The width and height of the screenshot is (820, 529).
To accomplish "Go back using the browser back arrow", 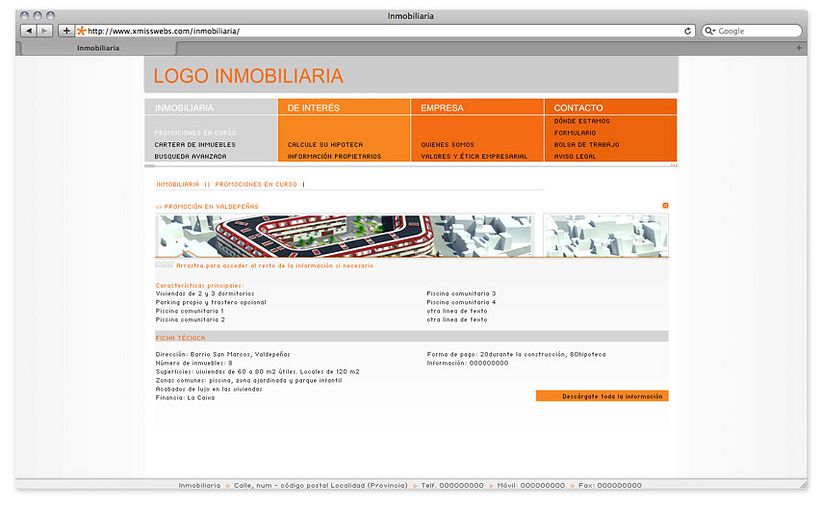I will tap(29, 31).
